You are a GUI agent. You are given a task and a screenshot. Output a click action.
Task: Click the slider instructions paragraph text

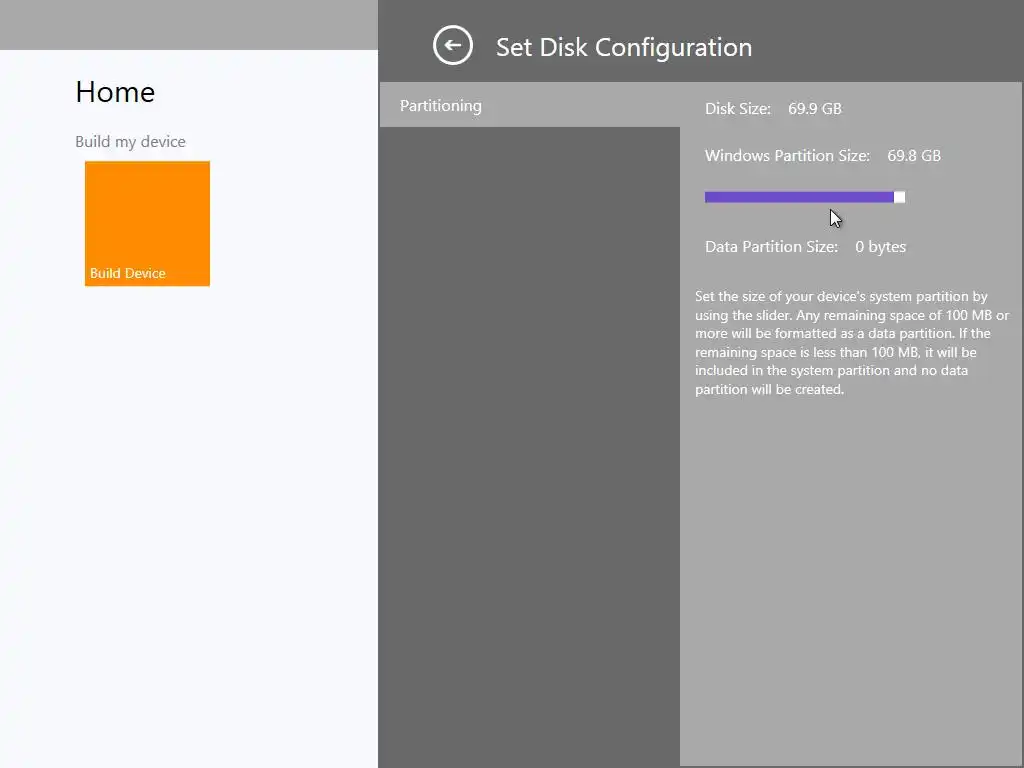pos(851,343)
